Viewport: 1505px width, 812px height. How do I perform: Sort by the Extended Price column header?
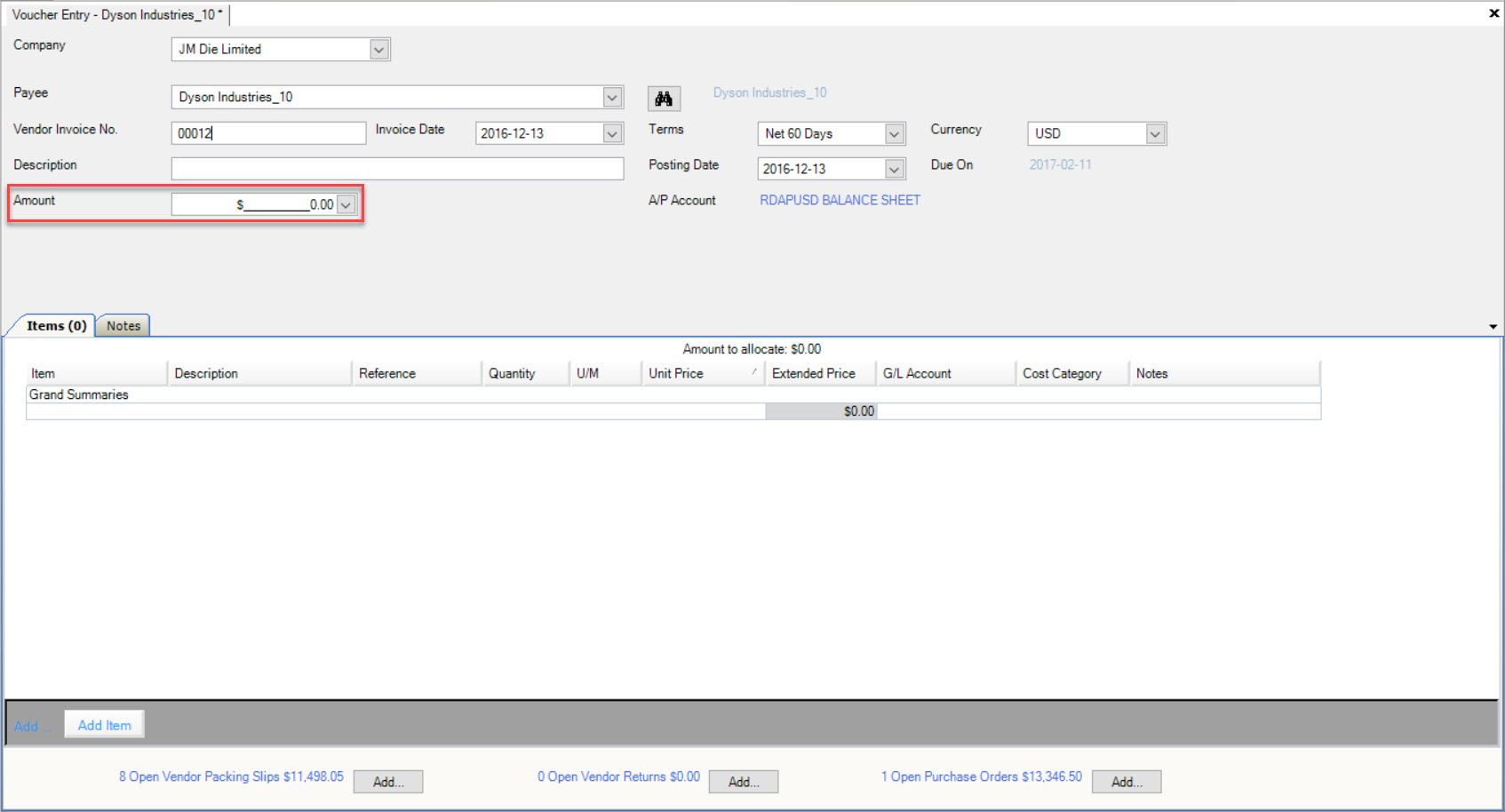pyautogui.click(x=820, y=373)
